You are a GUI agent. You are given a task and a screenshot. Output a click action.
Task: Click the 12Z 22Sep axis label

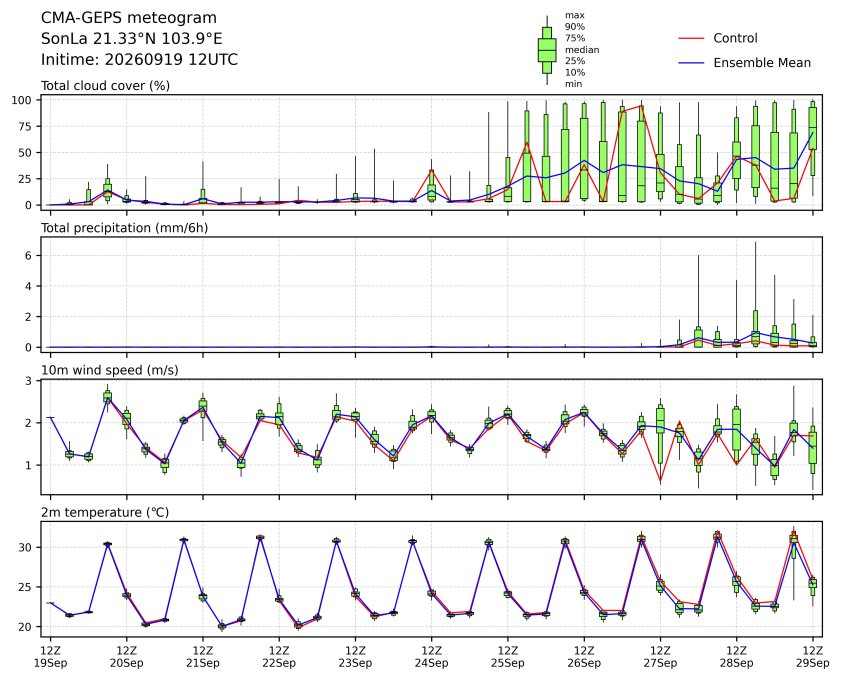pos(279,657)
